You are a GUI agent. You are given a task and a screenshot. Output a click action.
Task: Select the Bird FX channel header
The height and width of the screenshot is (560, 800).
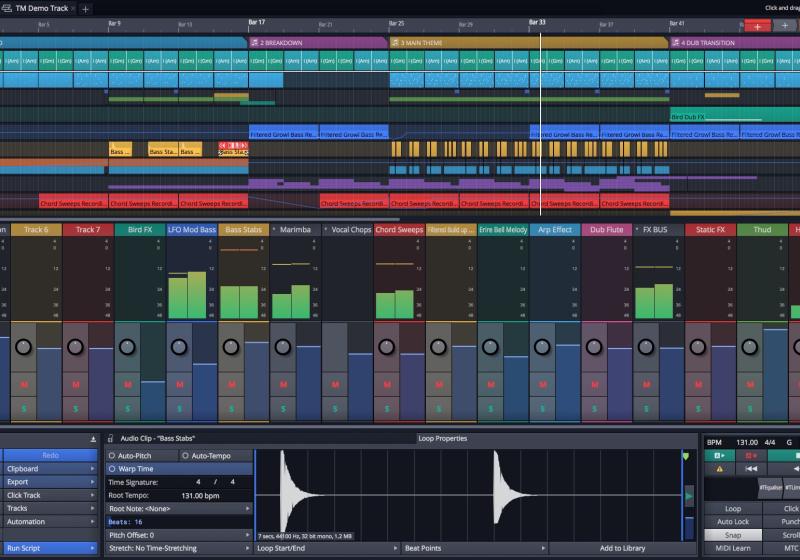pyautogui.click(x=140, y=230)
